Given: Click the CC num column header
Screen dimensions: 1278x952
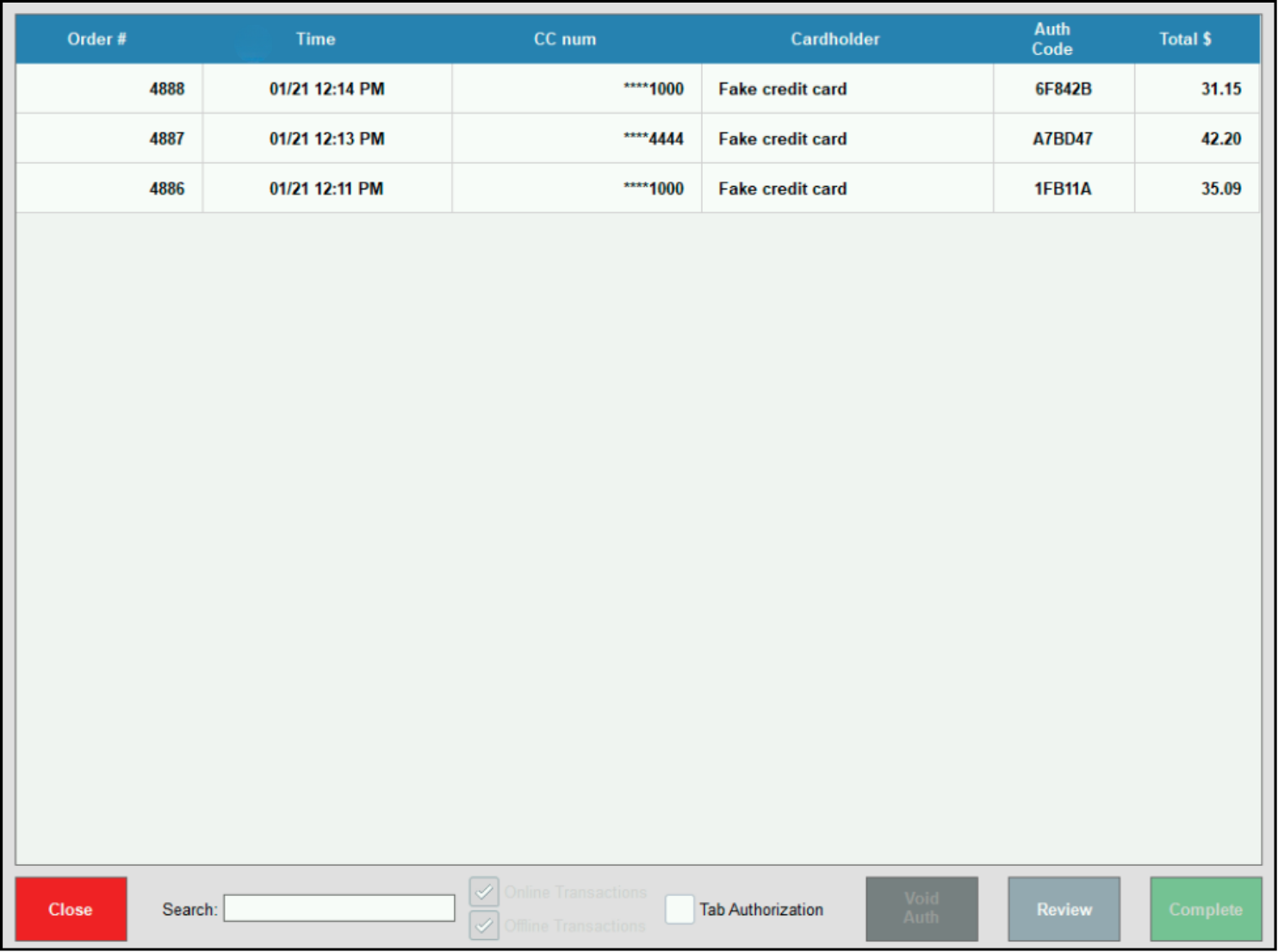Looking at the screenshot, I should click(565, 39).
